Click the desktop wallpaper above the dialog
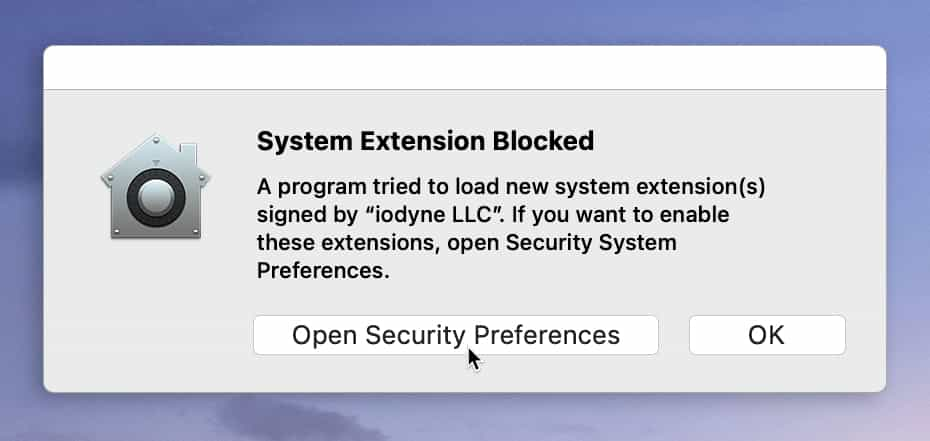 (x=464, y=22)
